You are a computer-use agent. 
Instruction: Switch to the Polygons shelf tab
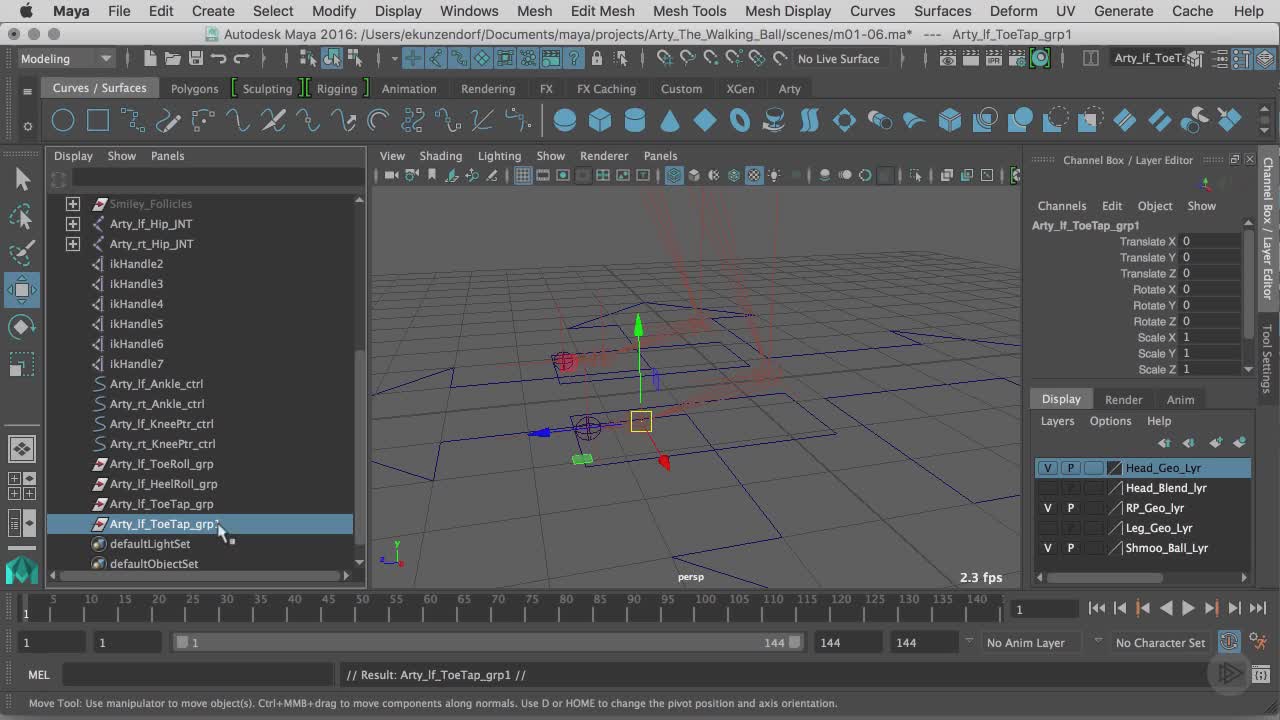pos(194,88)
